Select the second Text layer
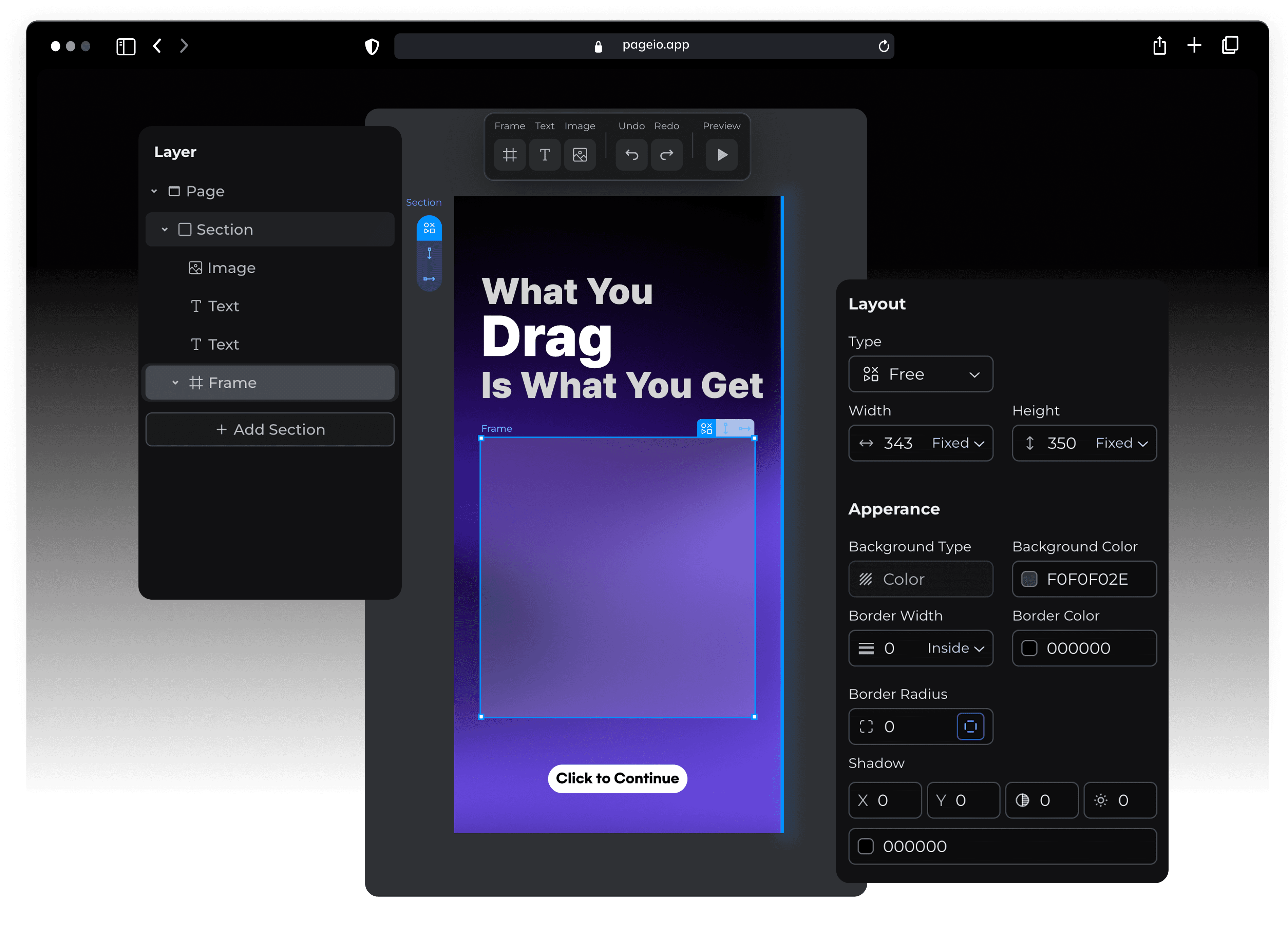Viewport: 1288px width, 932px height. pos(270,344)
